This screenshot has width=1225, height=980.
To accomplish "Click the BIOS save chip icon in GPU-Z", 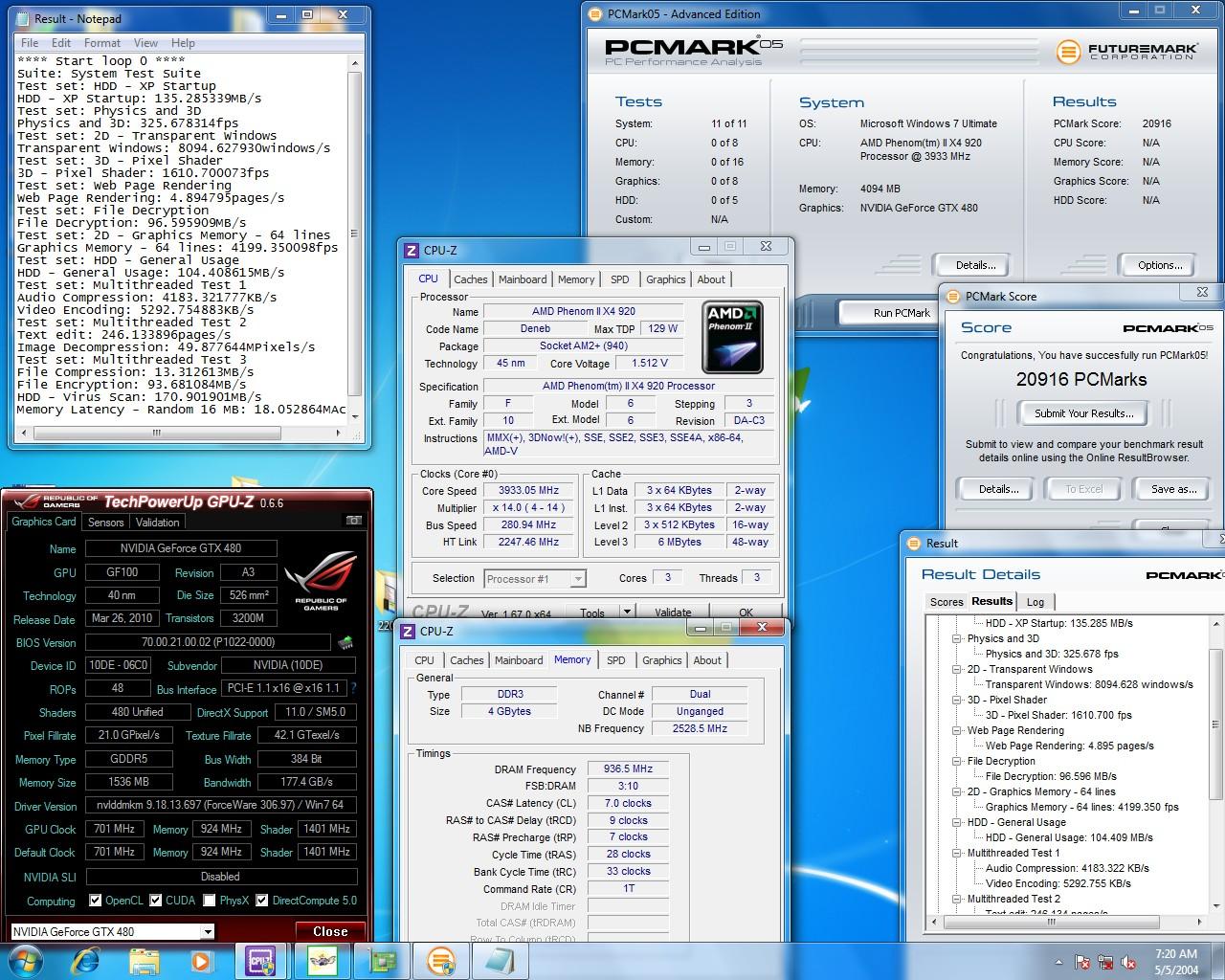I will 345,642.
